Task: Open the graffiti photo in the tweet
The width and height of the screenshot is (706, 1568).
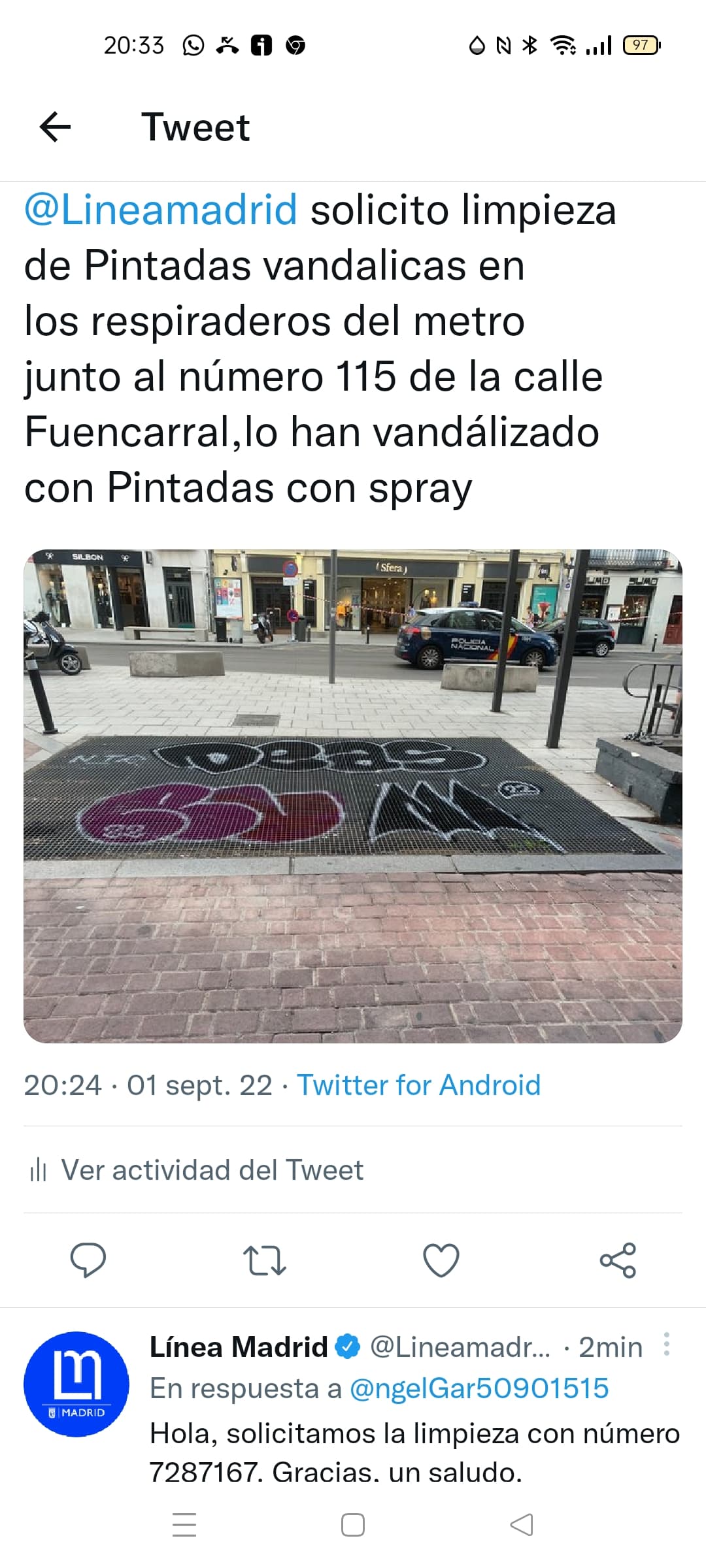Action: tap(353, 796)
